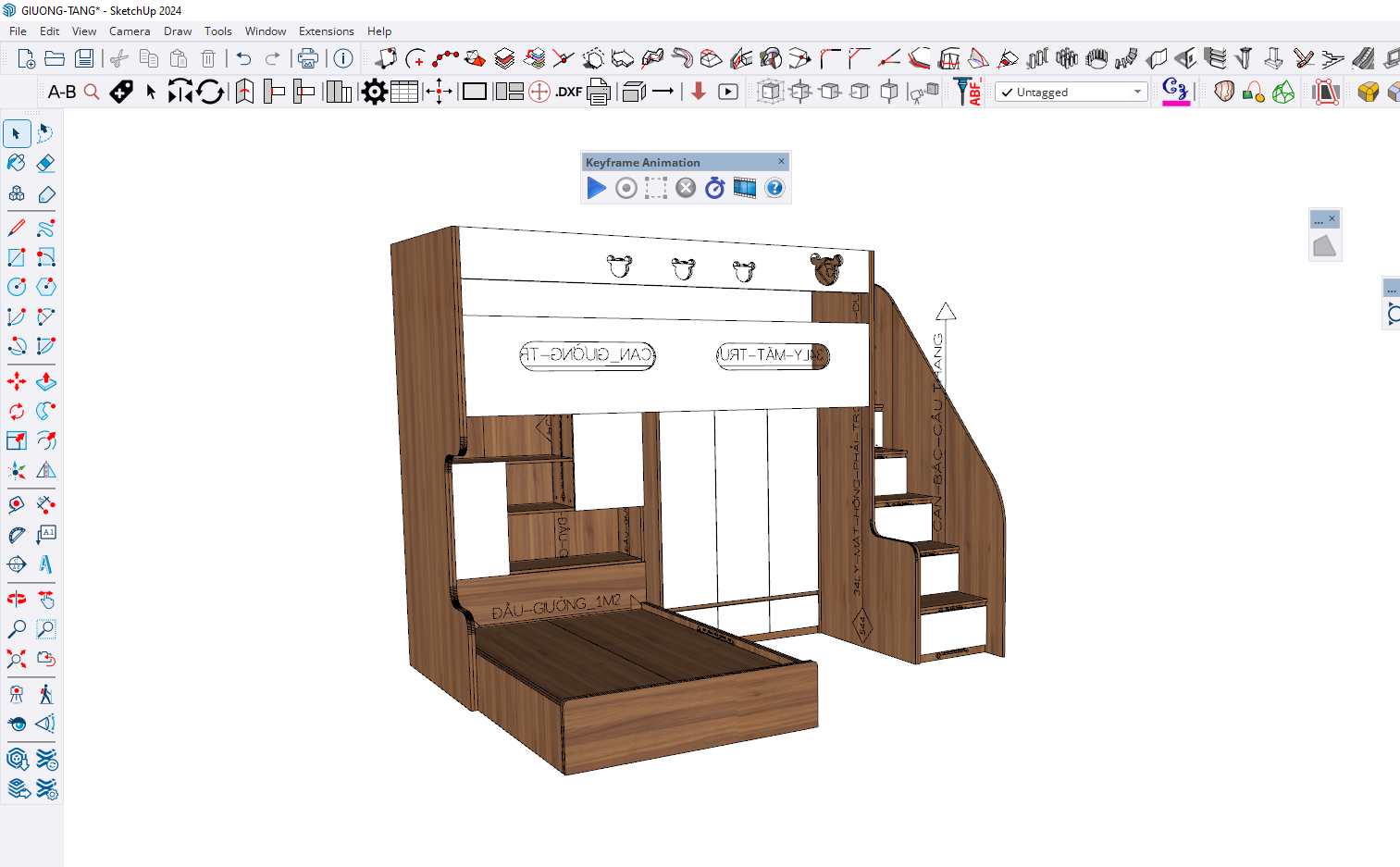Open the gear settings icon in toolbar
This screenshot has width=1400, height=867.
374,92
